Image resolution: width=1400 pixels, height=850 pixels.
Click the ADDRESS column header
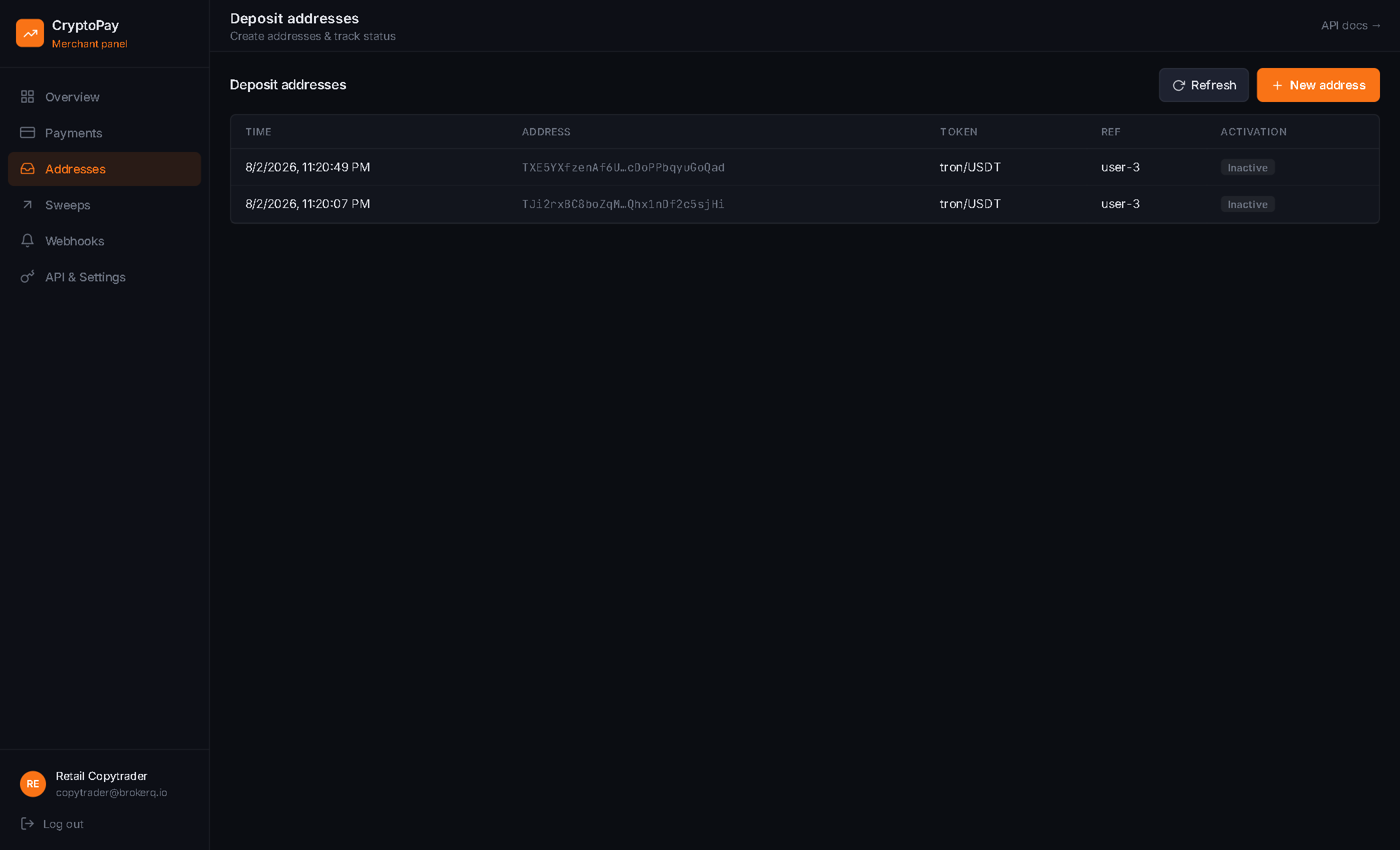pyautogui.click(x=546, y=132)
